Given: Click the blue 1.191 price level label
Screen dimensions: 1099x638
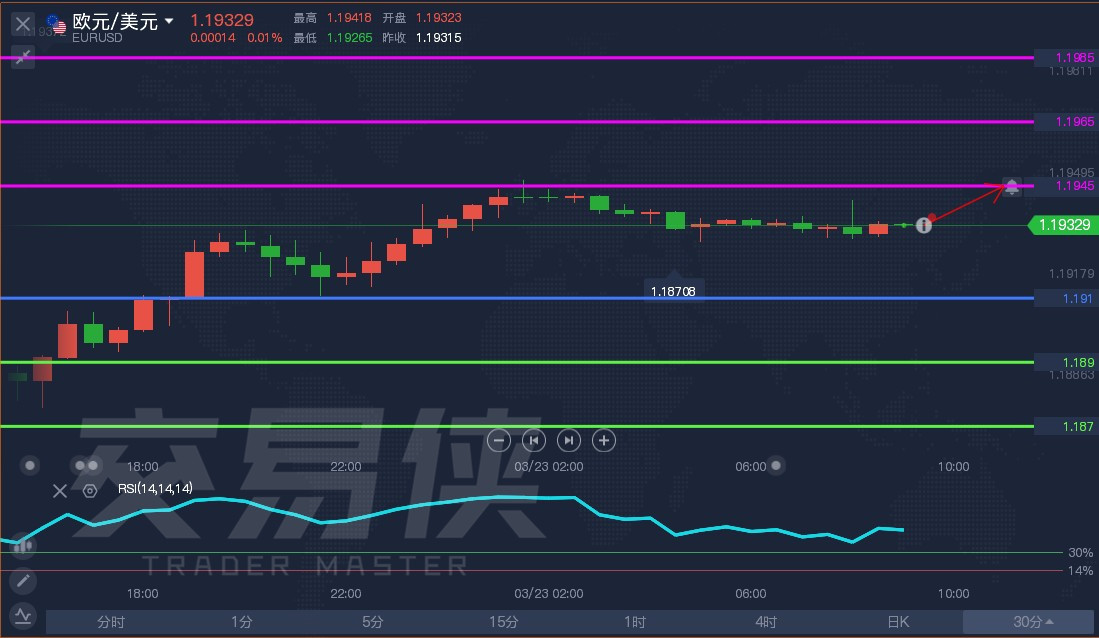Looking at the screenshot, I should (1077, 299).
